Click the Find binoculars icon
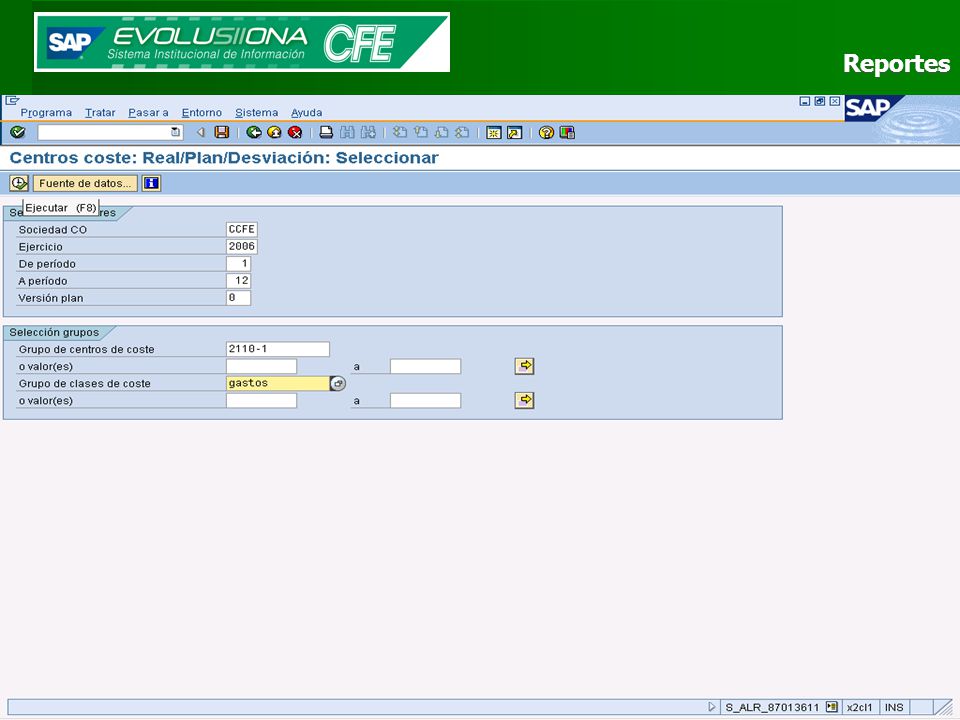Image resolution: width=960 pixels, height=720 pixels. click(347, 132)
